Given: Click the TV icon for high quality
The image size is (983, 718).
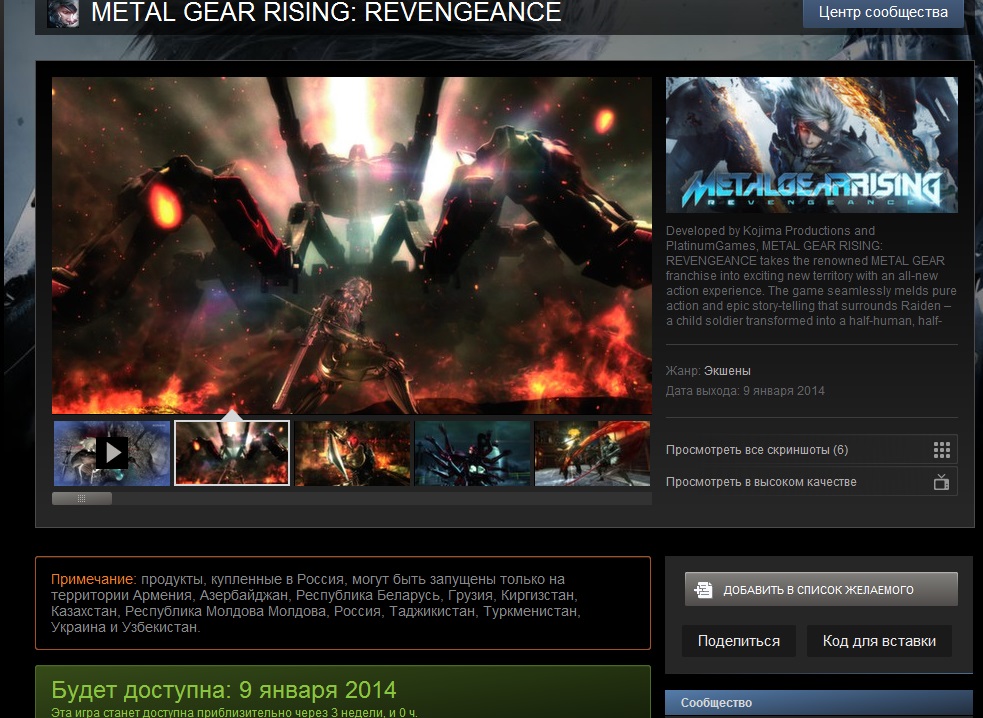Looking at the screenshot, I should coord(941,482).
